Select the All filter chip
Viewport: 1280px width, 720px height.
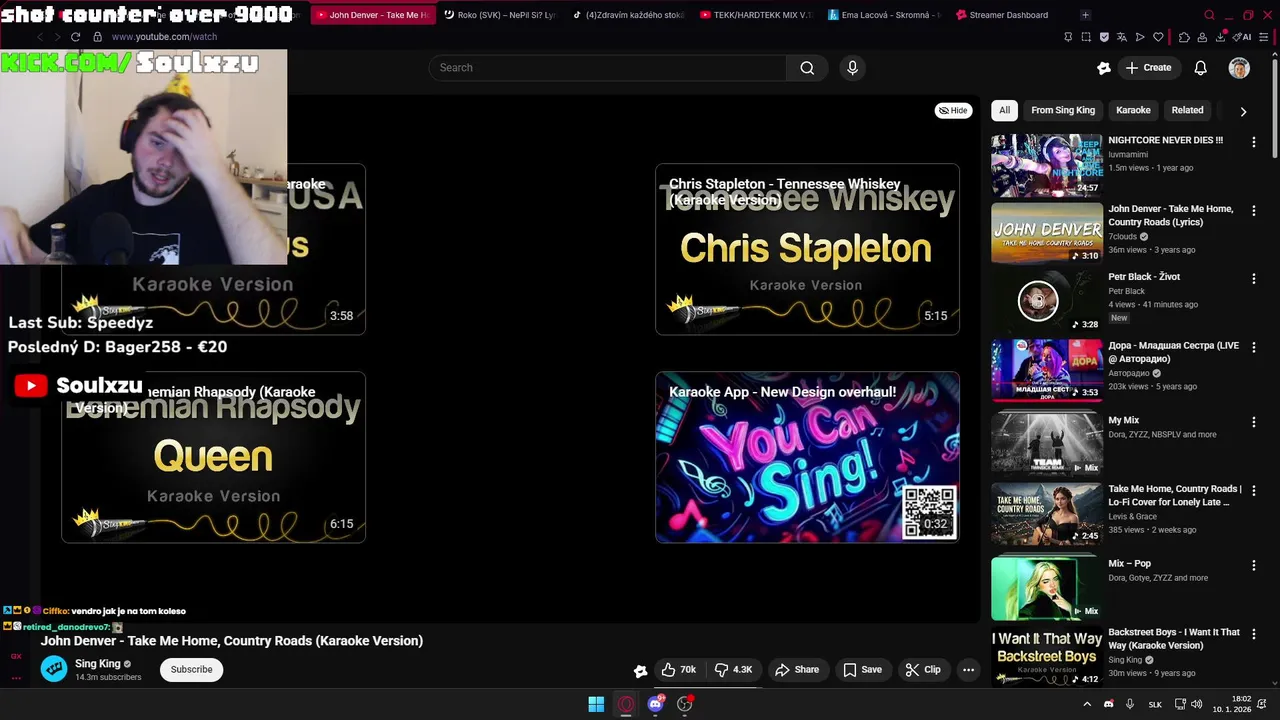click(x=1004, y=110)
